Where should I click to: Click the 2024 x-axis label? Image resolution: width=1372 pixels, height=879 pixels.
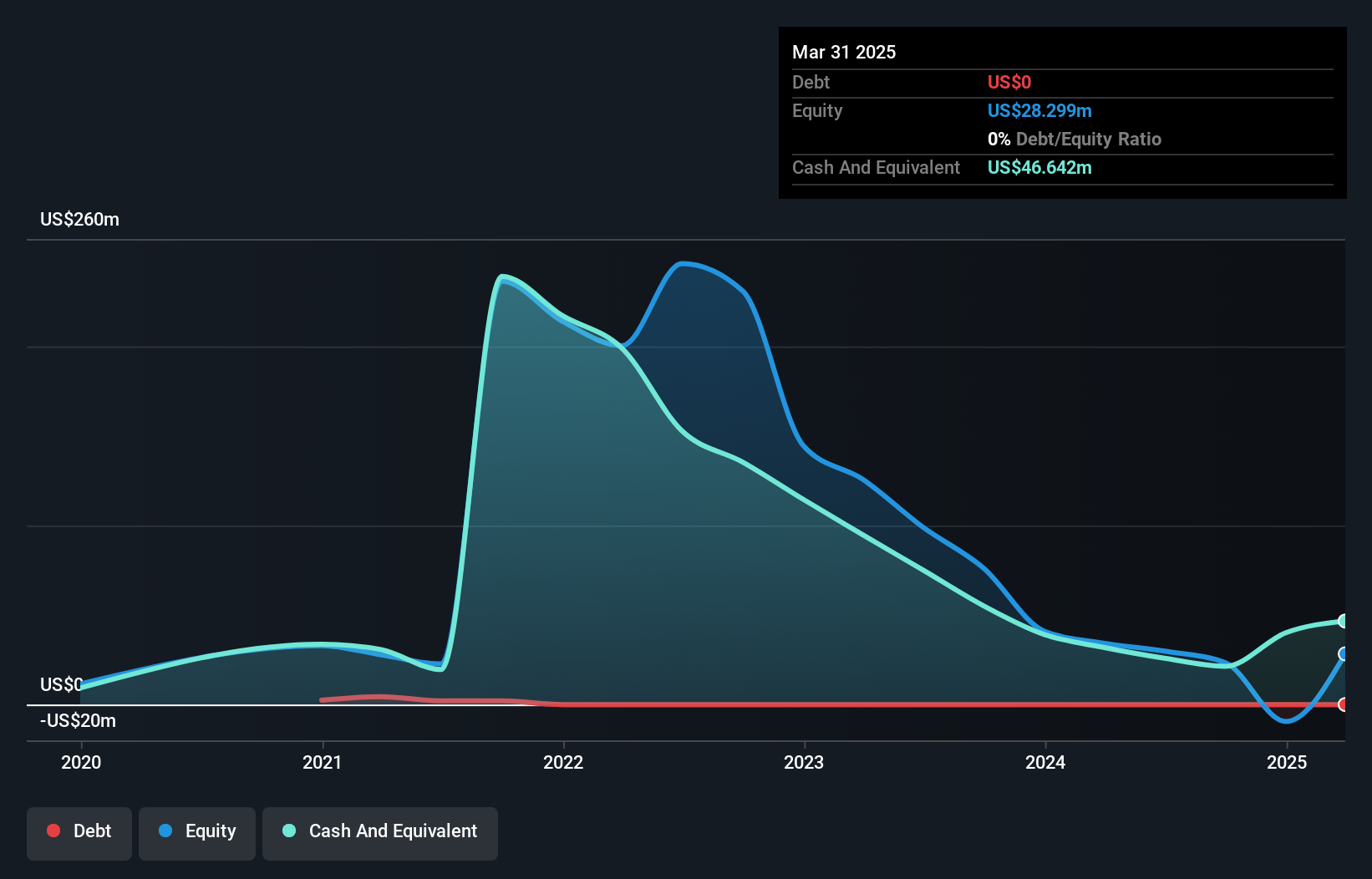1045,762
